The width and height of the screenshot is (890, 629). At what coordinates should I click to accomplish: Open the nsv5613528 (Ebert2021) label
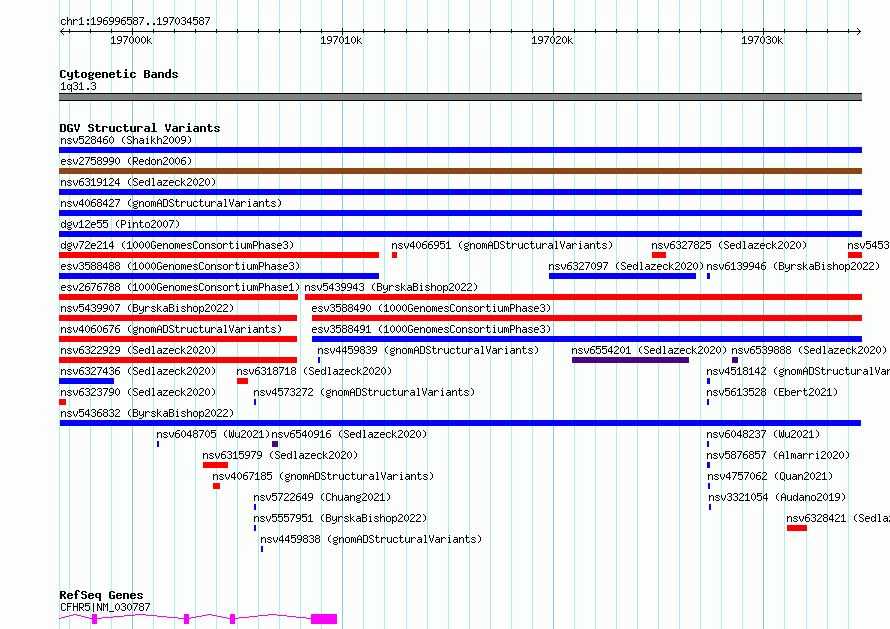(772, 392)
